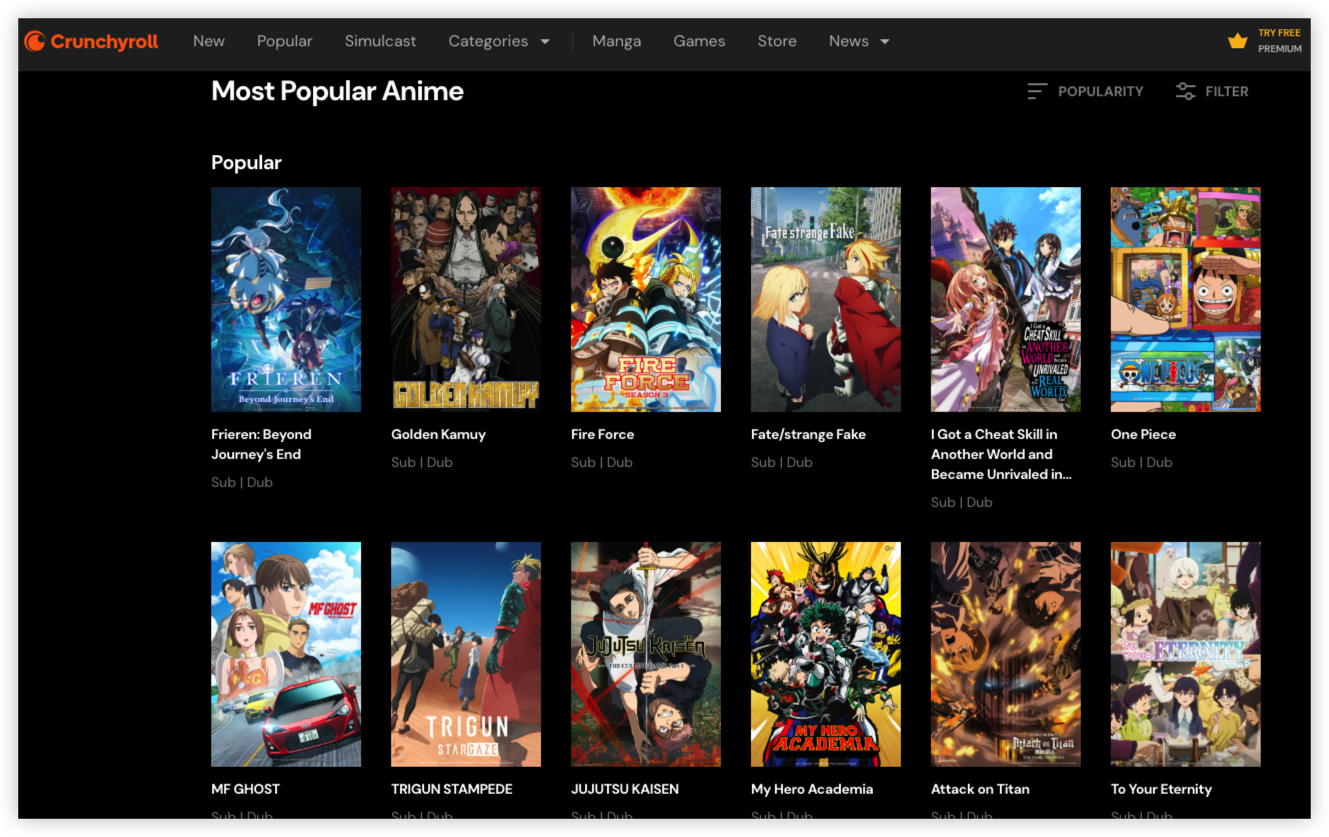Click Sub | Dub under Fire Force

point(602,462)
